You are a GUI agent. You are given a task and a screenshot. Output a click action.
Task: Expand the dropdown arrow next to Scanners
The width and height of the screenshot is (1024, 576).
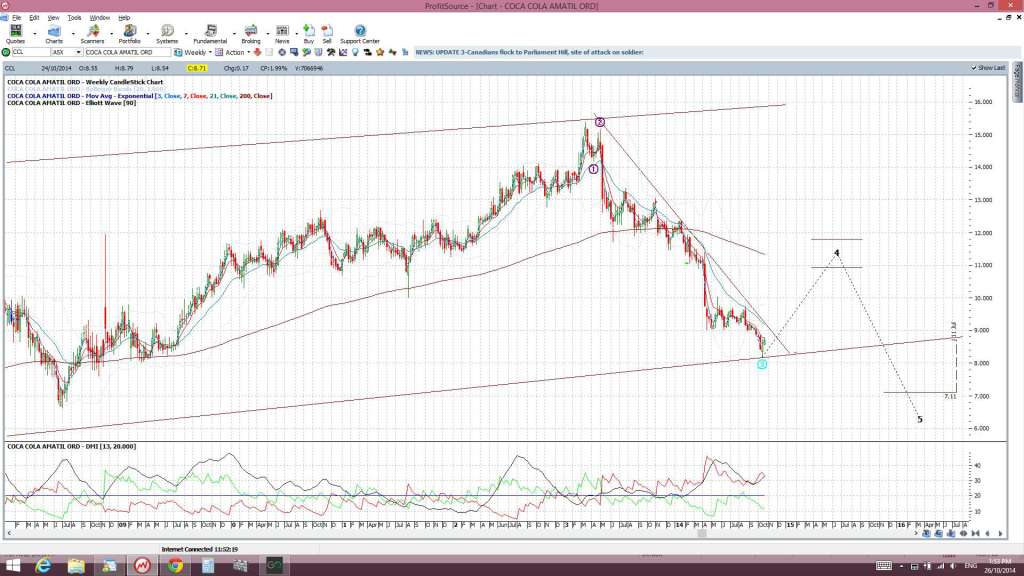point(111,33)
